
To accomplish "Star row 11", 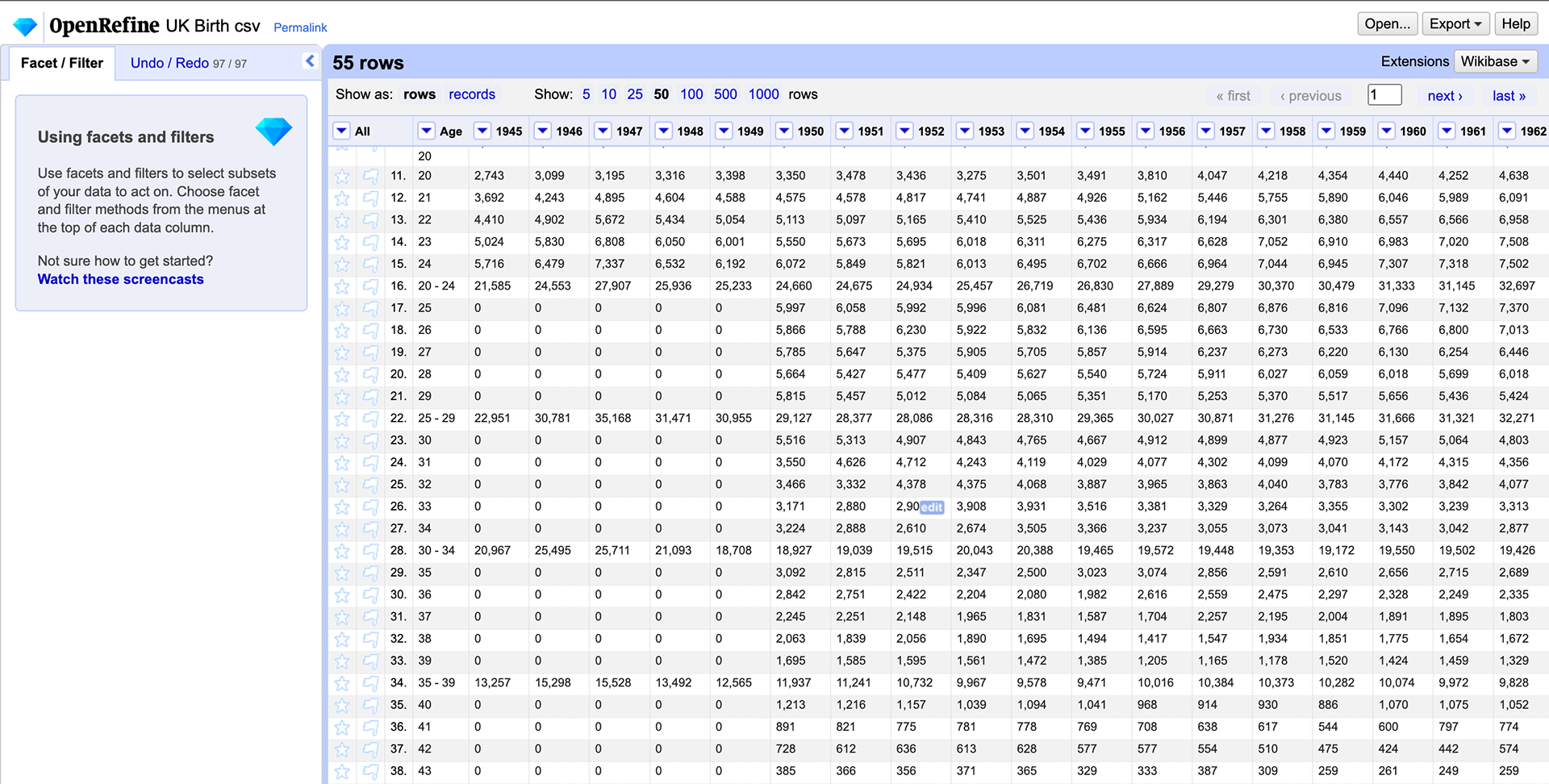I will (342, 176).
